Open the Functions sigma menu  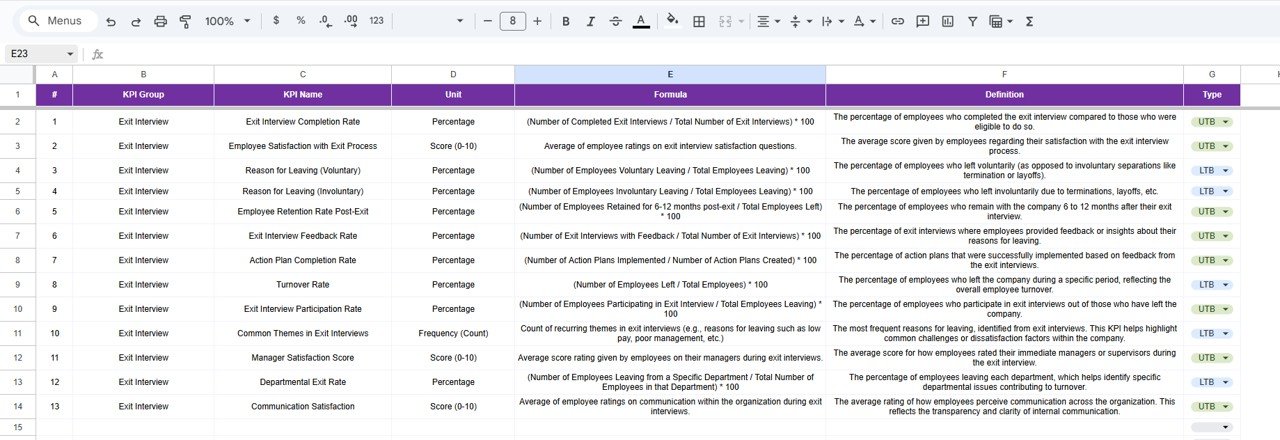point(1030,21)
